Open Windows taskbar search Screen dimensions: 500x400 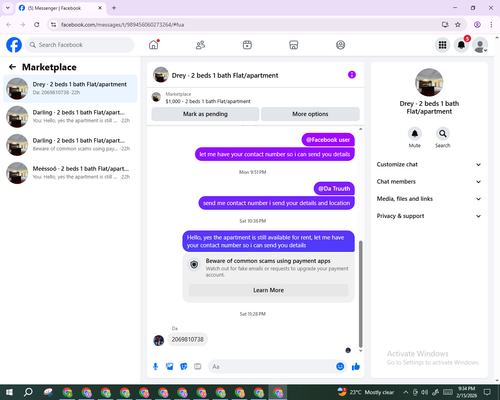[x=28, y=392]
